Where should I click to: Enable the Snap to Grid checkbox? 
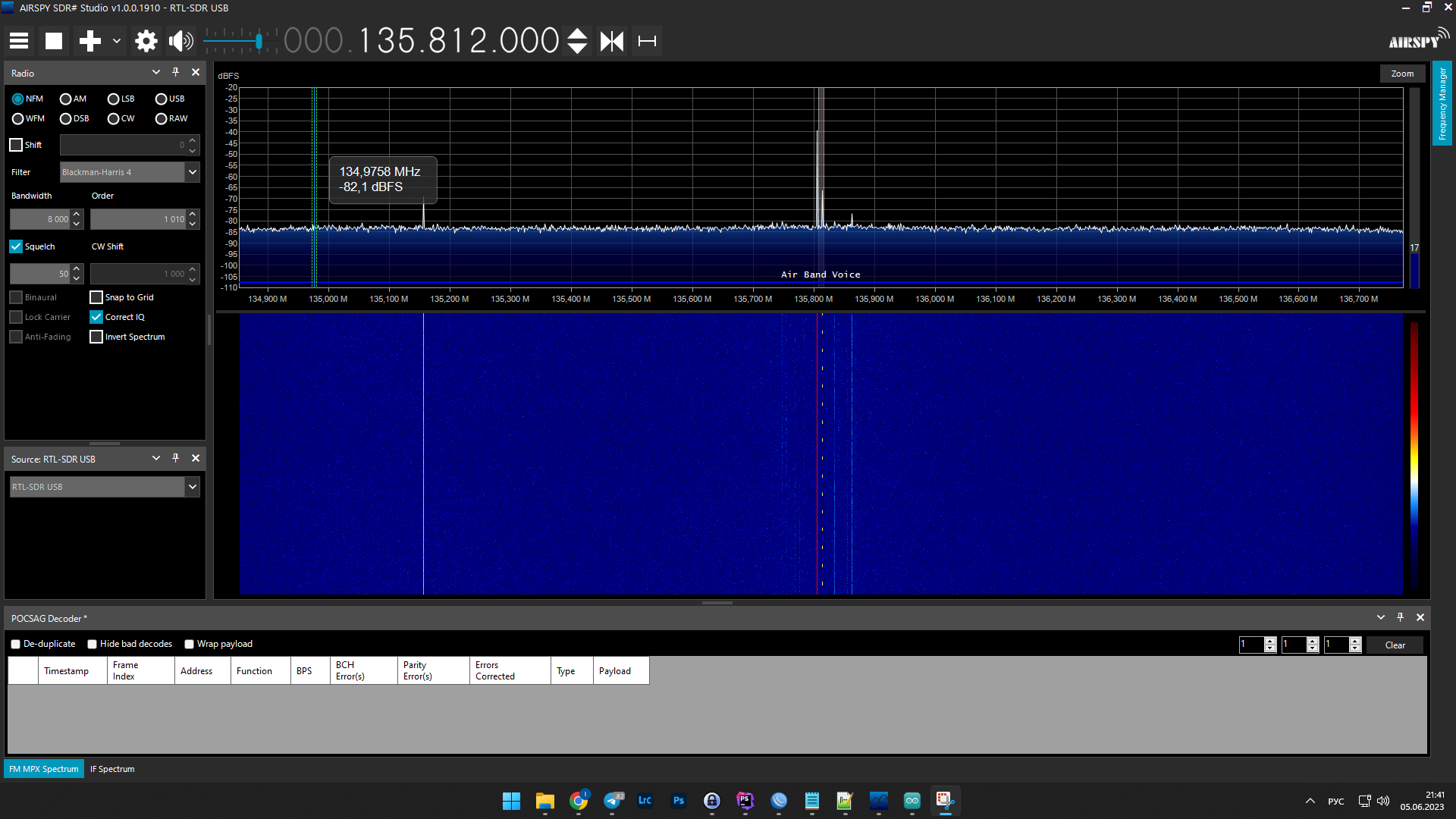[96, 298]
